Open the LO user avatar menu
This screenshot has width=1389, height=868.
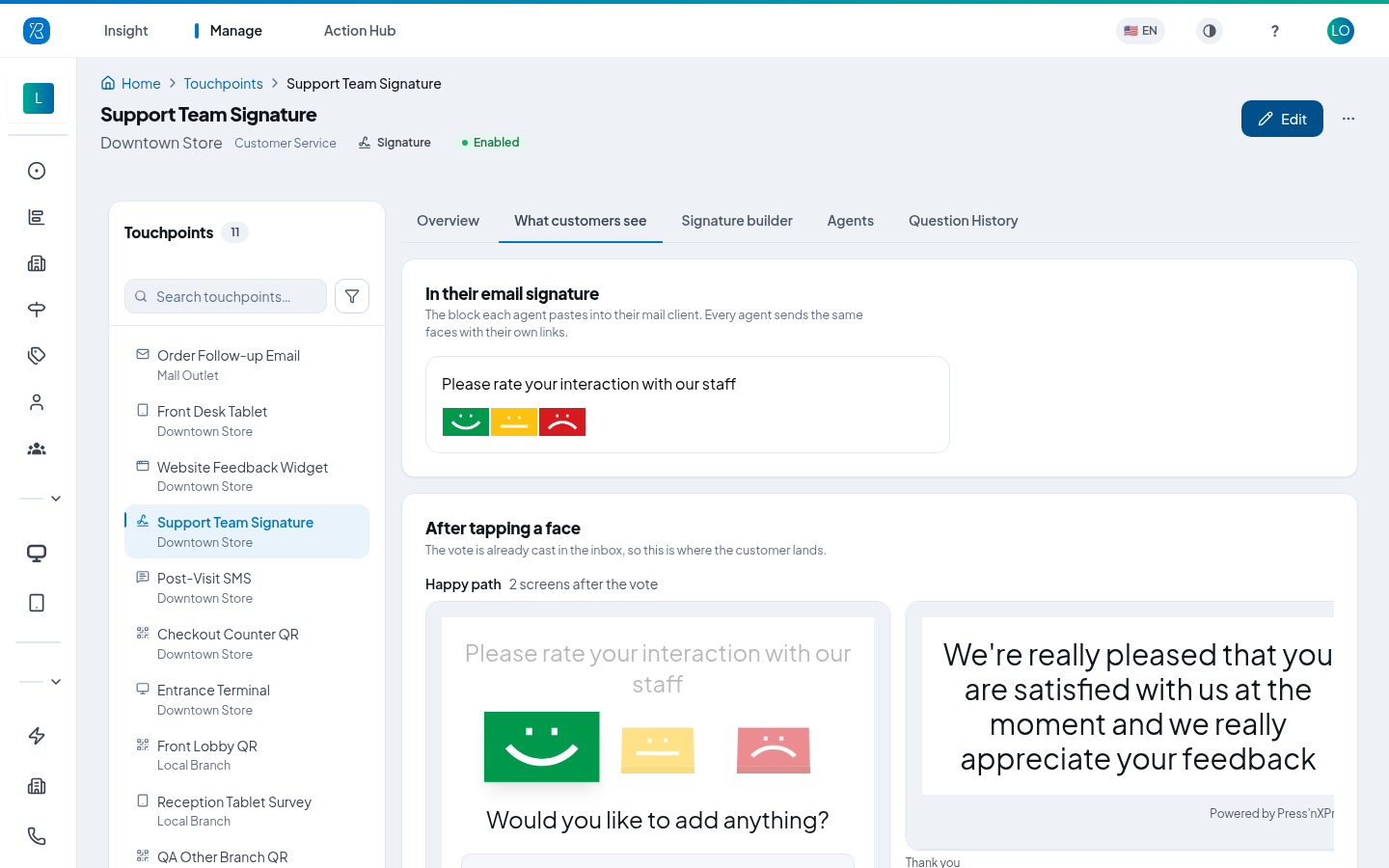click(x=1341, y=31)
